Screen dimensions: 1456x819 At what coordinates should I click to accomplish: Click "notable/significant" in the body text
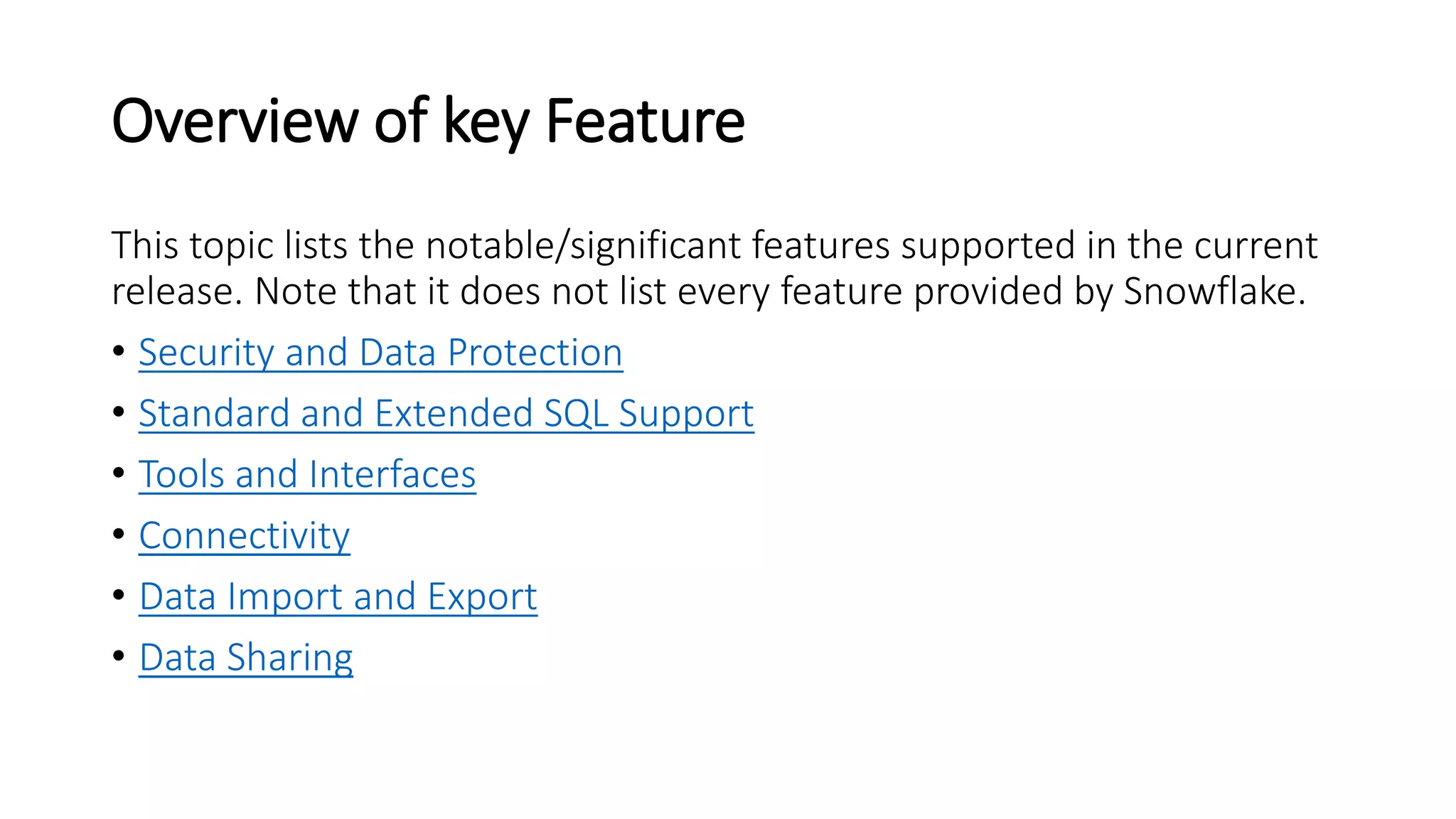click(583, 246)
